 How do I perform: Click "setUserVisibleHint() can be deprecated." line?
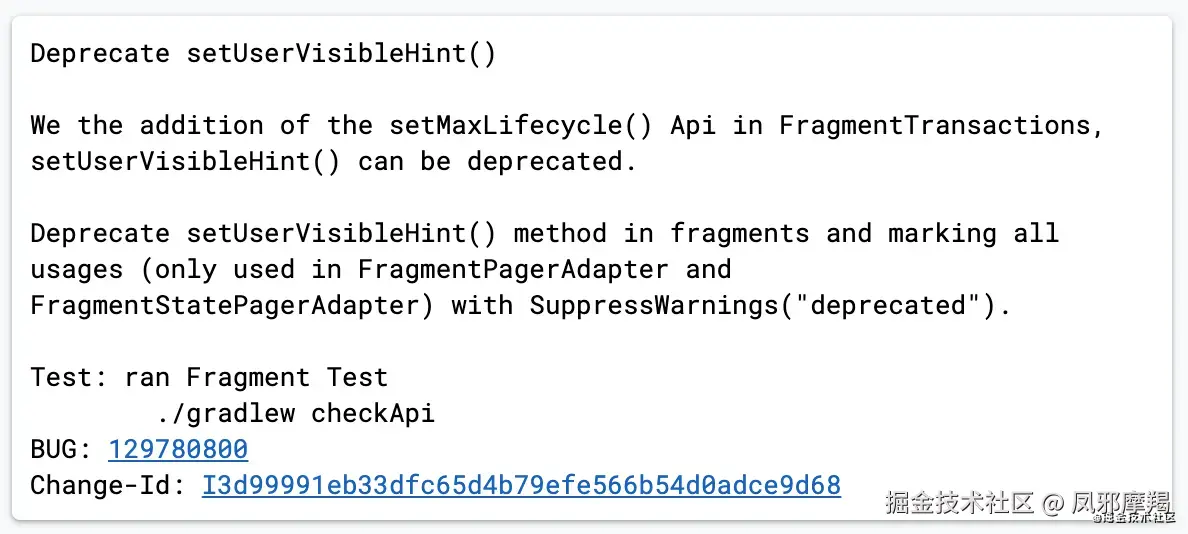(x=333, y=161)
